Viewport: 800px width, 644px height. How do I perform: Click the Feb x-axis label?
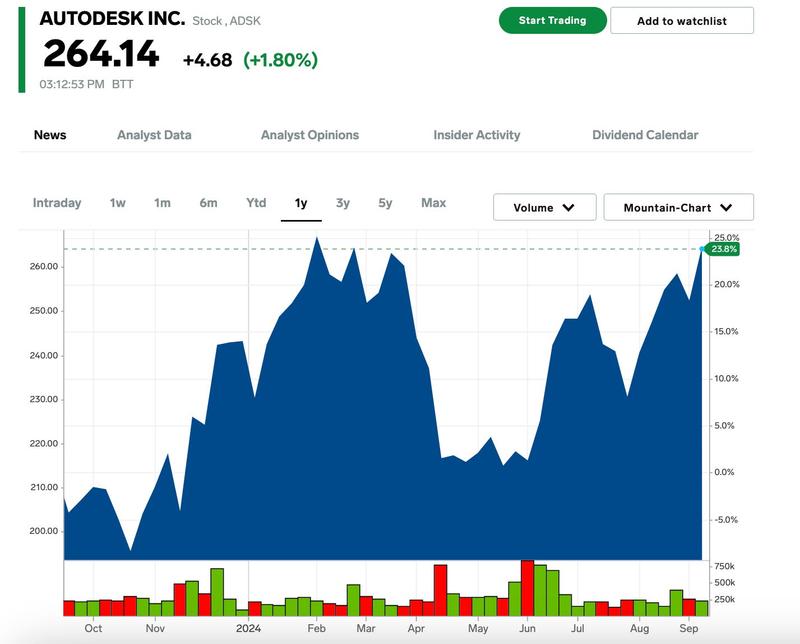coord(316,628)
